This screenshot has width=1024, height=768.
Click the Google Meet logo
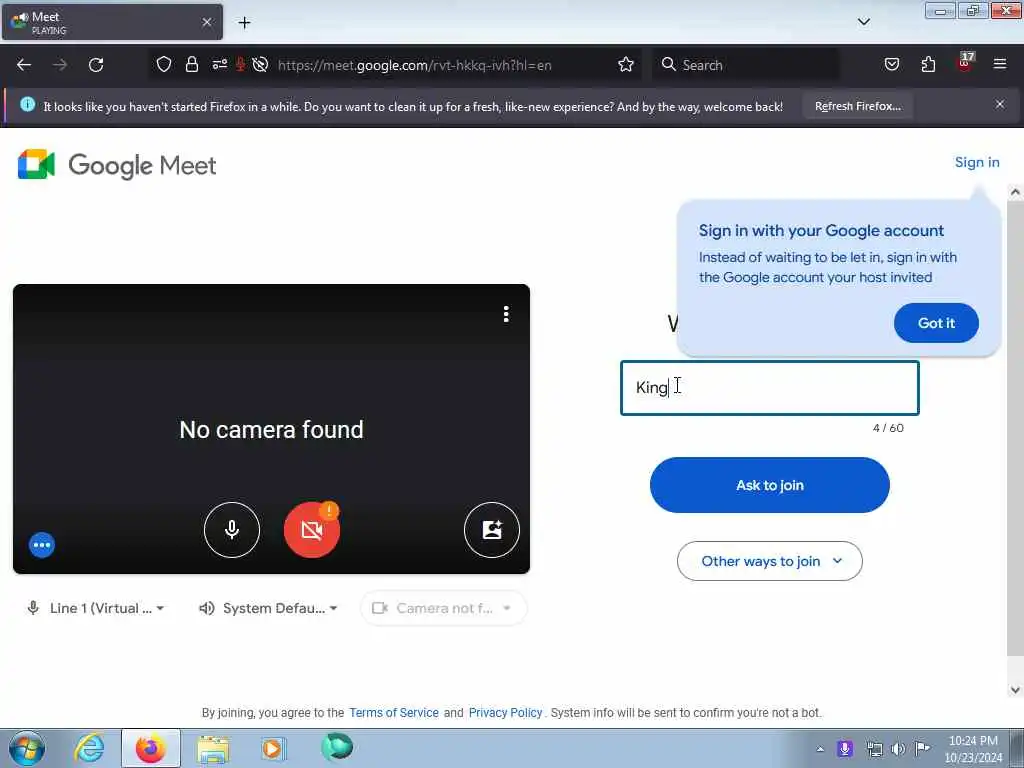pyautogui.click(x=117, y=165)
